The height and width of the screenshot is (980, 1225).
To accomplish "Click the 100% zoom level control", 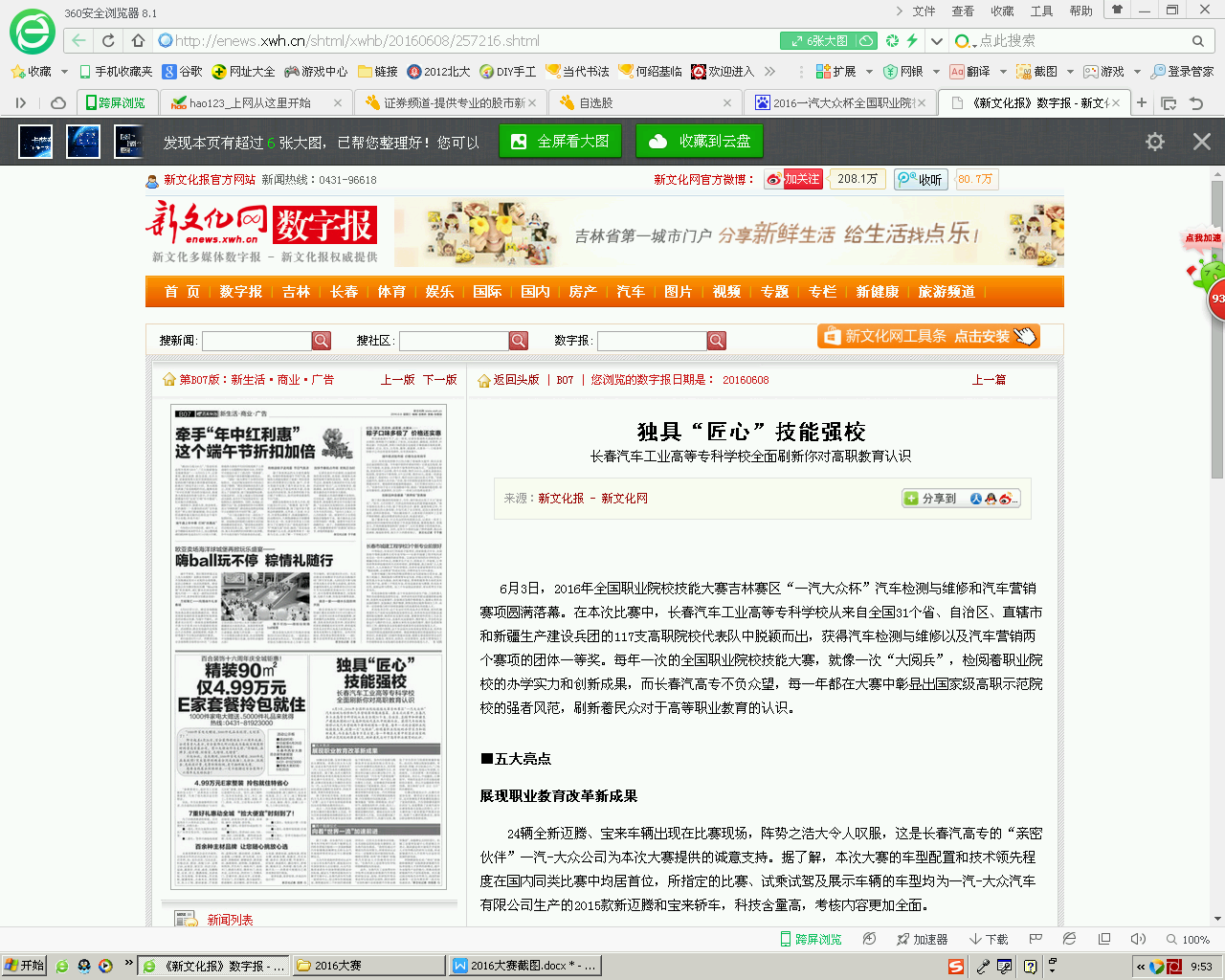I will click(1188, 939).
